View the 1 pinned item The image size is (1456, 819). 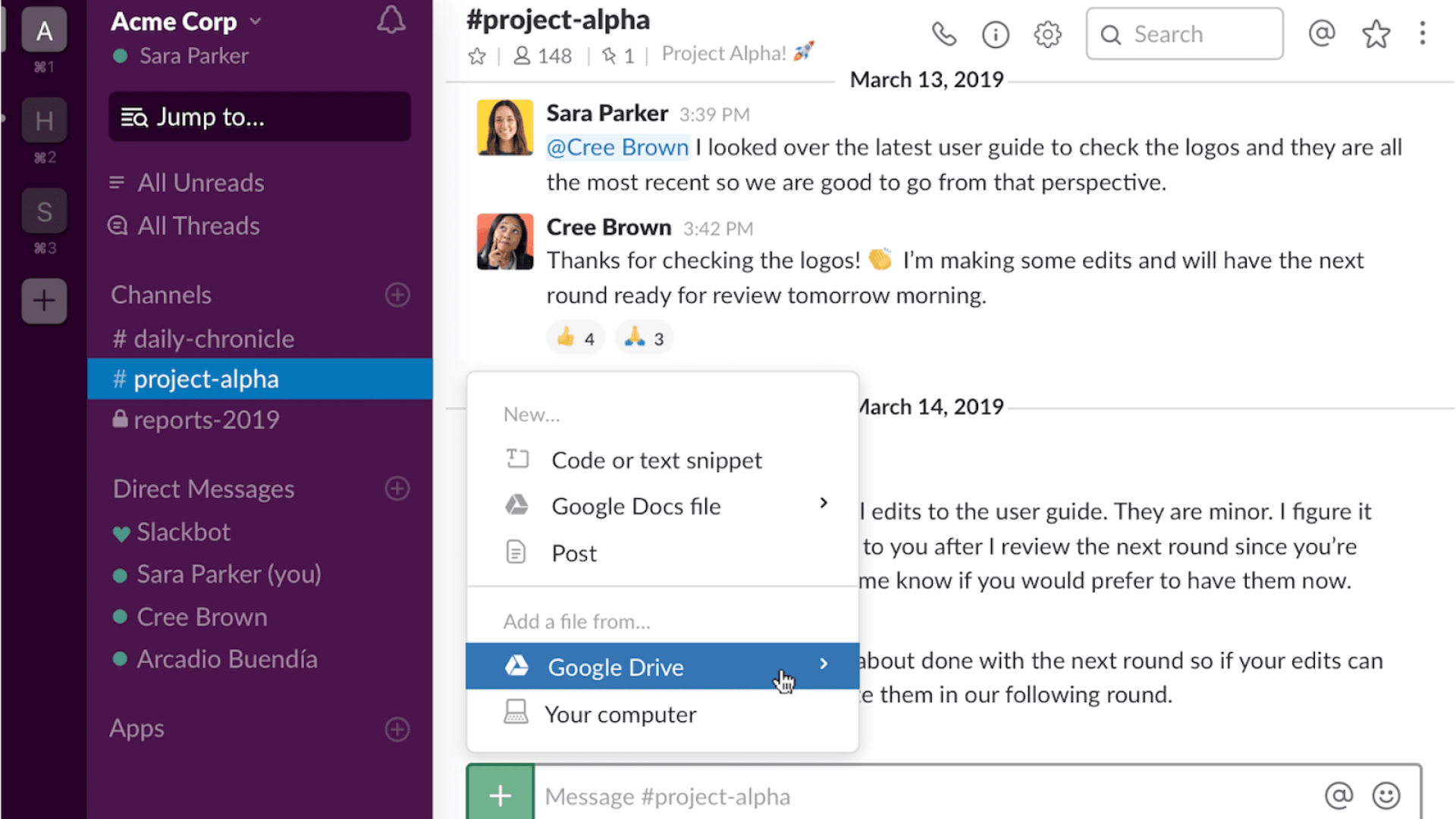click(x=618, y=56)
